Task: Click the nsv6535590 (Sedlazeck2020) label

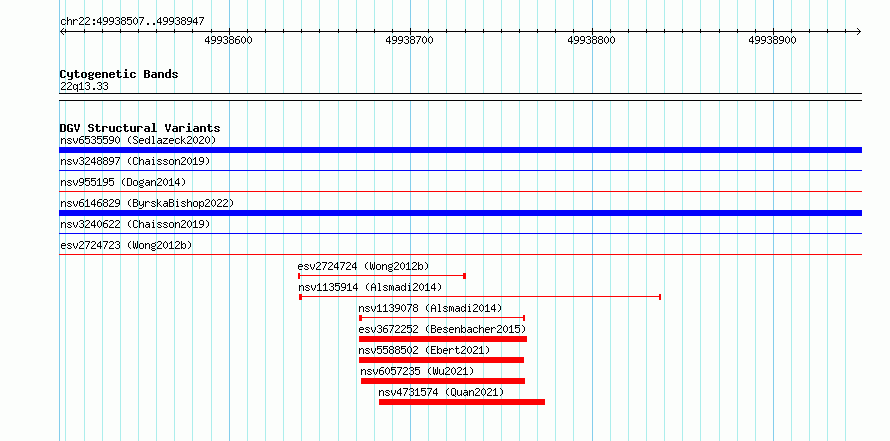Action: [138, 140]
